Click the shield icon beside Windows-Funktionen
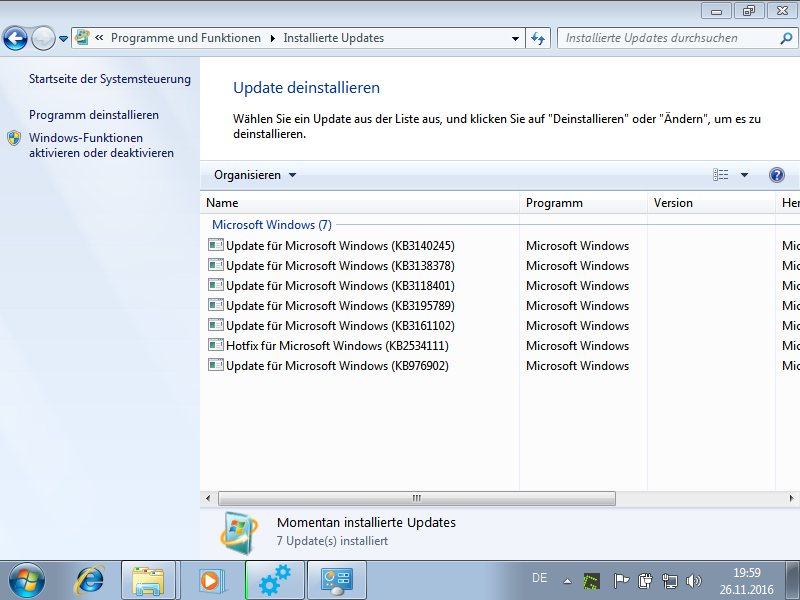800x600 pixels. pos(14,138)
